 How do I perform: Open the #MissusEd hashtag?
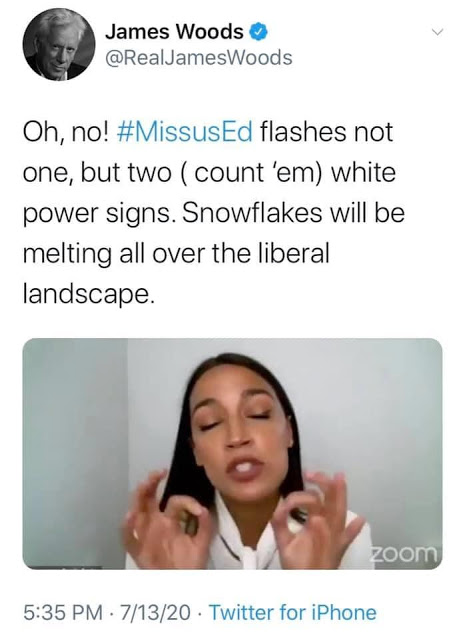click(x=185, y=132)
